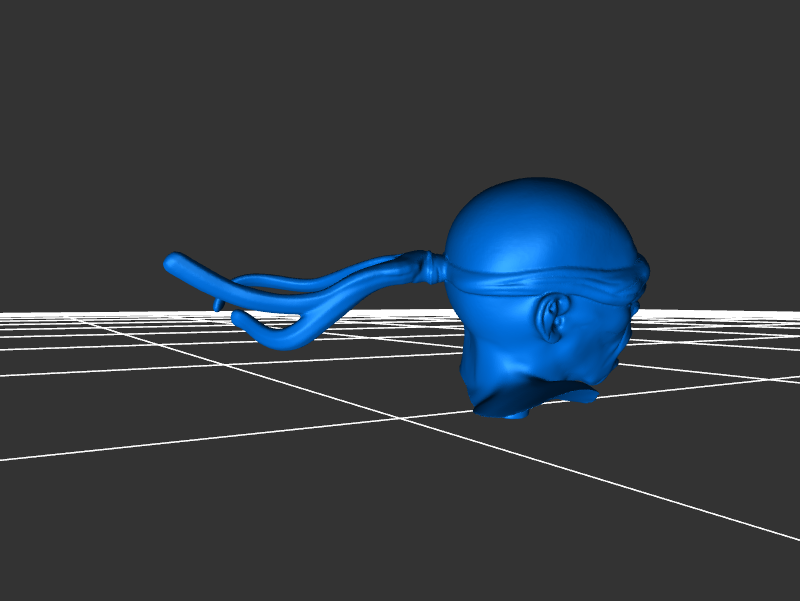This screenshot has width=800, height=601.
Task: Select the knot of the headband
Action: [431, 267]
